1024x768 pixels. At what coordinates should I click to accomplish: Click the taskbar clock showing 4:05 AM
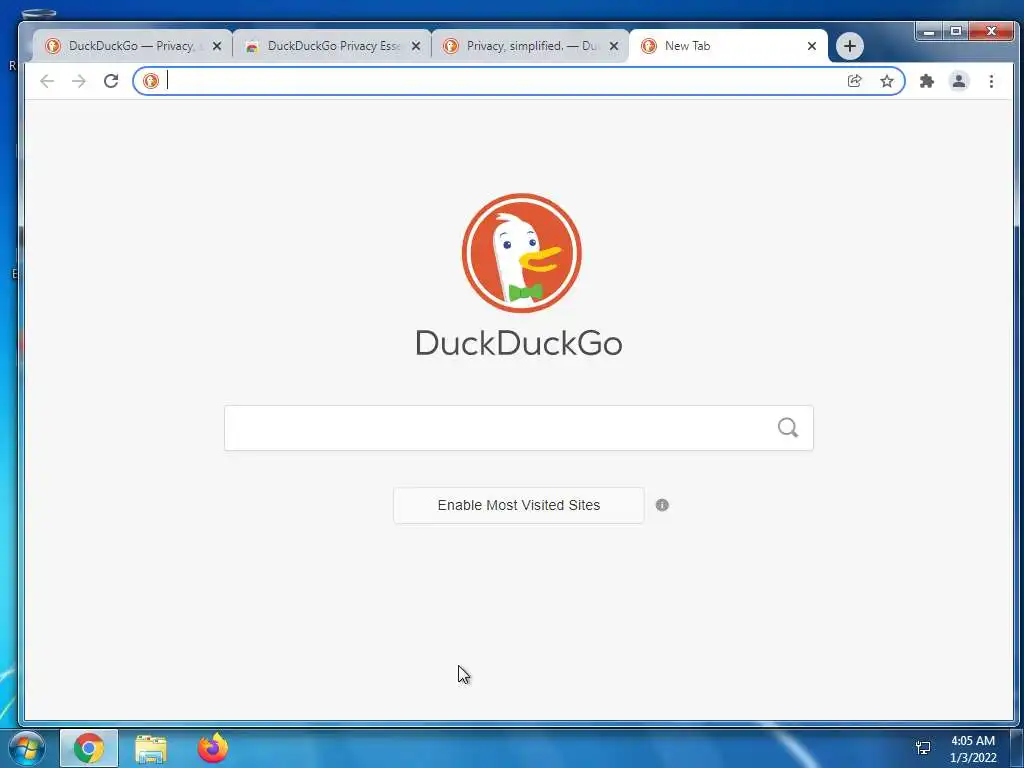(x=973, y=749)
